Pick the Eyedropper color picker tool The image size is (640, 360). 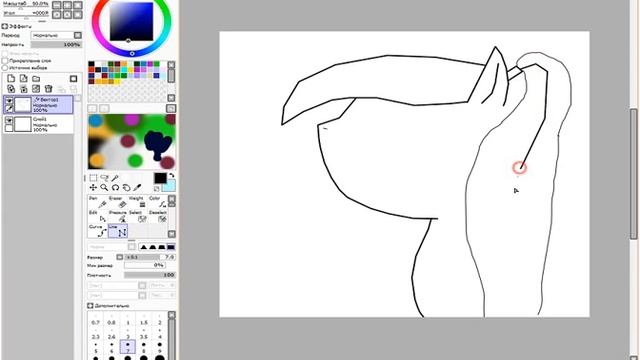coord(137,187)
